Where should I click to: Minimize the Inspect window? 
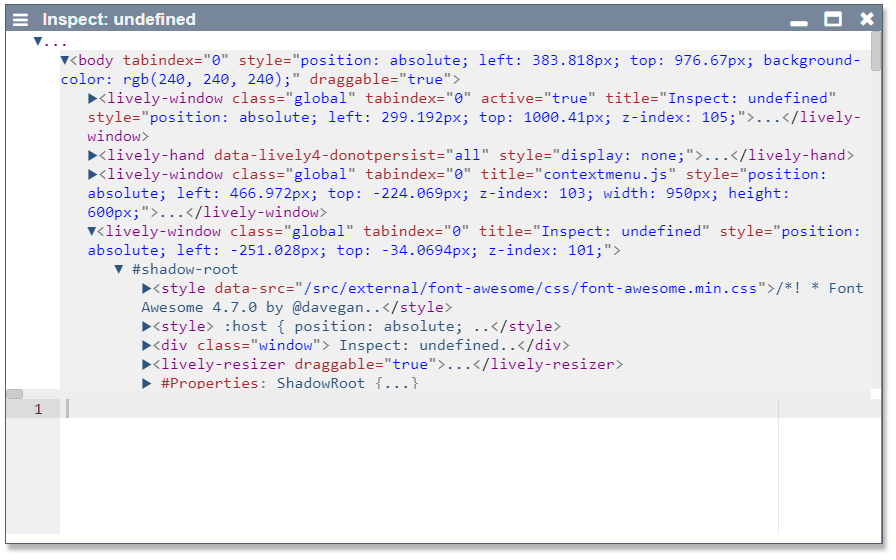798,20
